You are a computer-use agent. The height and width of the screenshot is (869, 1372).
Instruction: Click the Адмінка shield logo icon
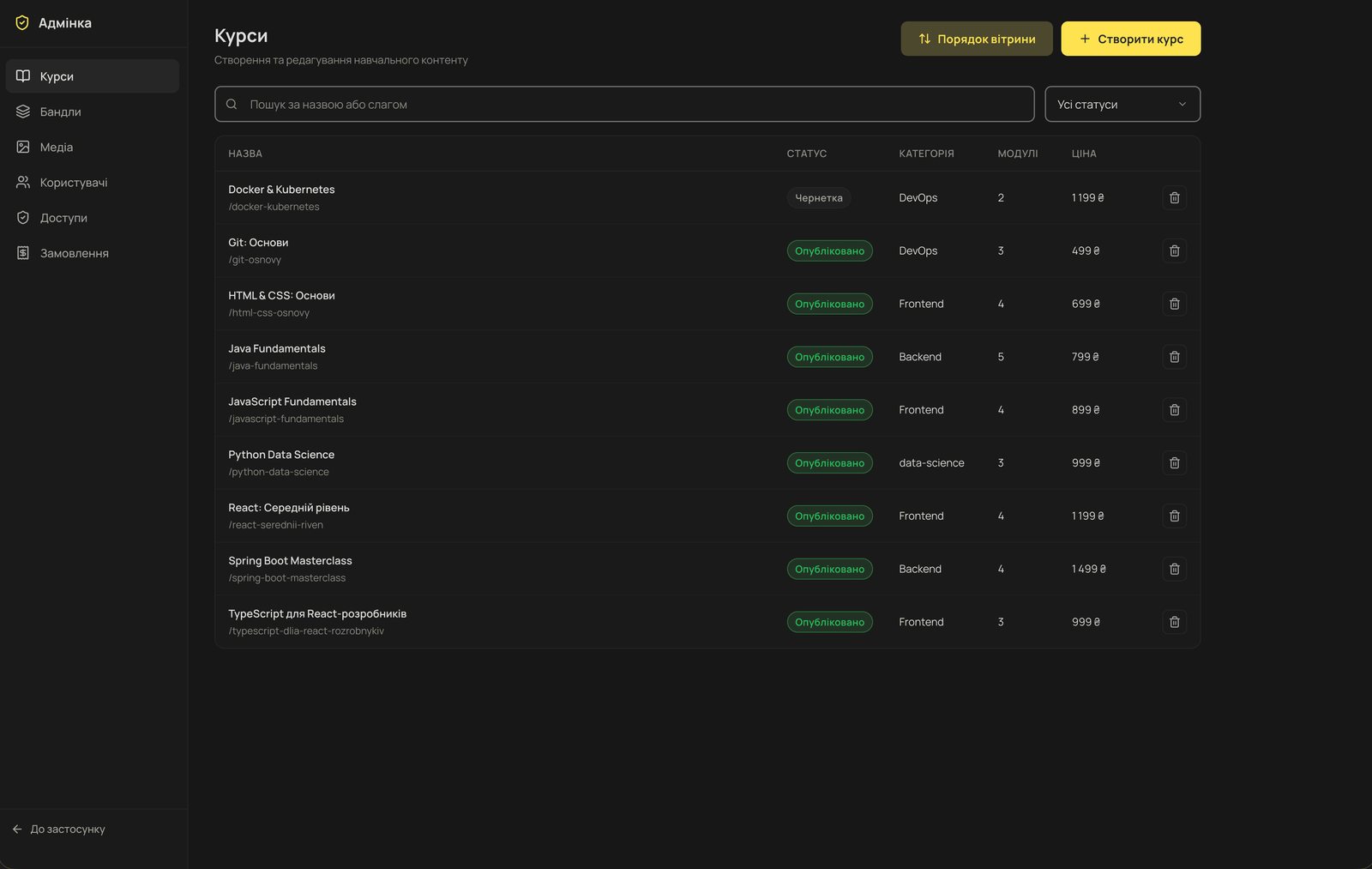tap(22, 23)
